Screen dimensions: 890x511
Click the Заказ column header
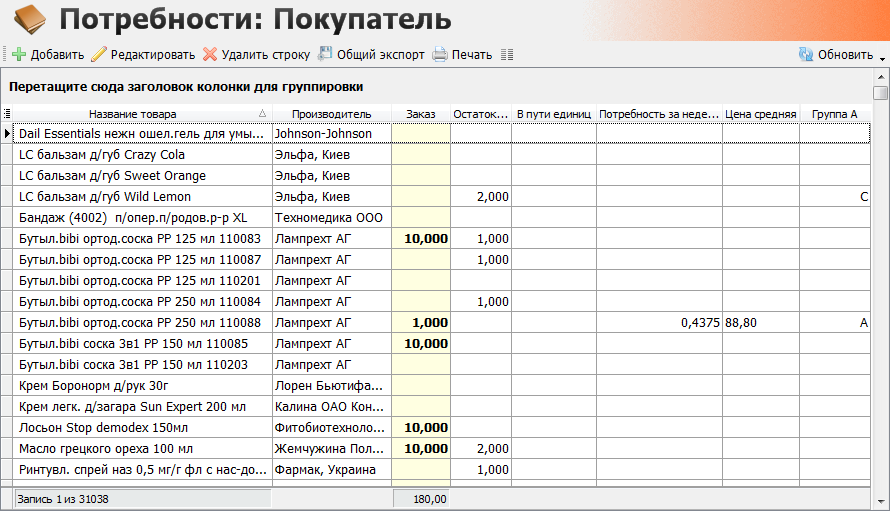click(421, 114)
